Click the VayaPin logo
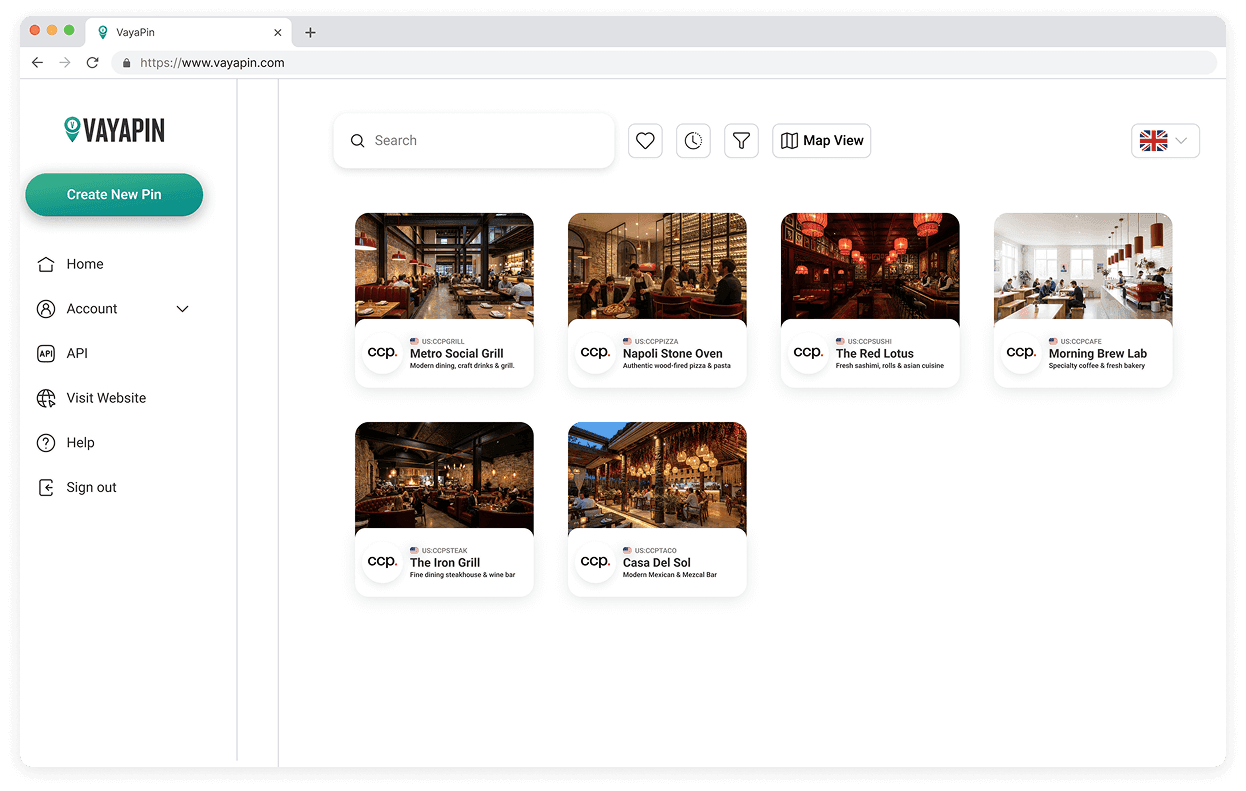This screenshot has width=1246, height=791. click(x=114, y=130)
